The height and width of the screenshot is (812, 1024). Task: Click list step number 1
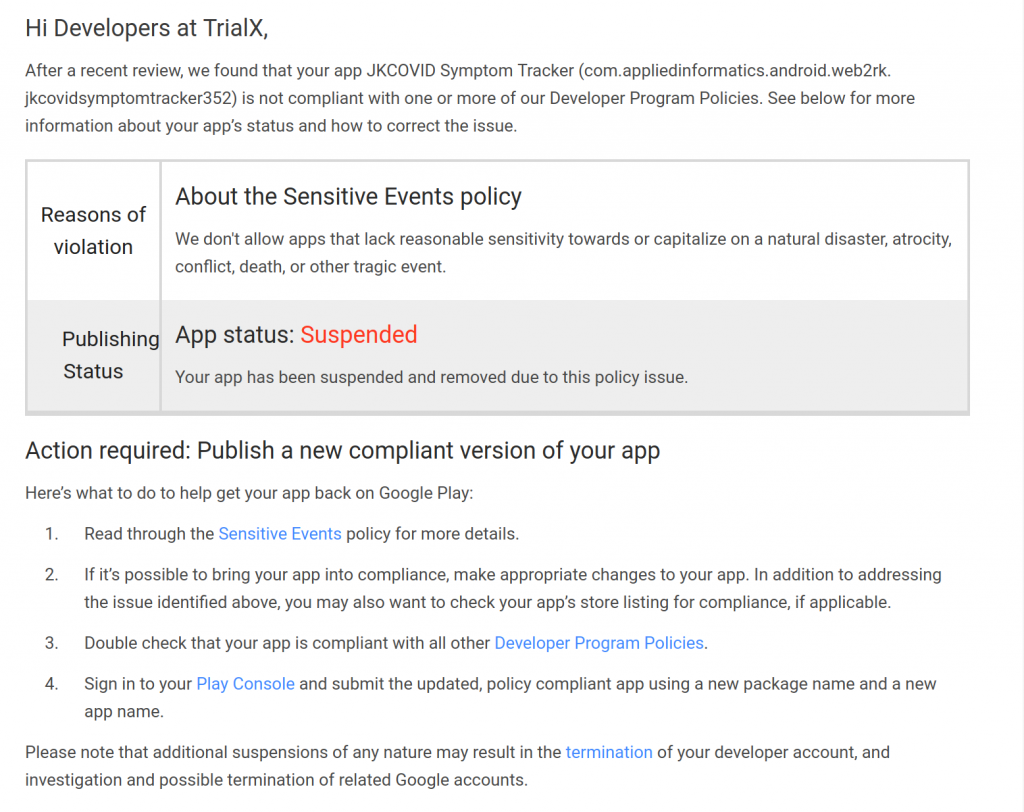pyautogui.click(x=52, y=534)
